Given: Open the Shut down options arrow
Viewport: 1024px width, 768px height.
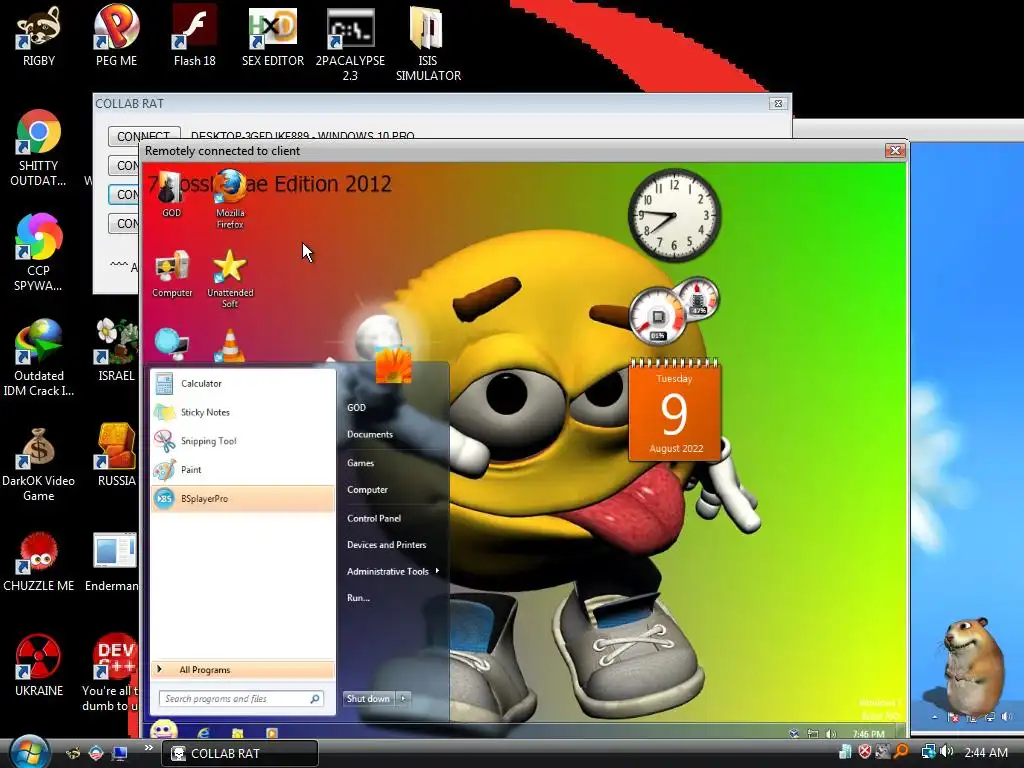Looking at the screenshot, I should click(x=404, y=698).
